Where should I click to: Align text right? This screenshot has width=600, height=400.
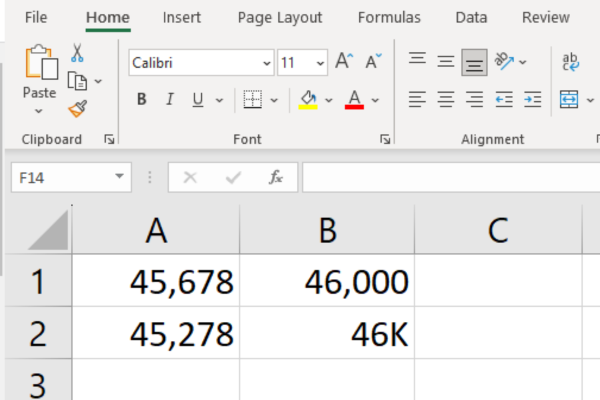[x=474, y=100]
